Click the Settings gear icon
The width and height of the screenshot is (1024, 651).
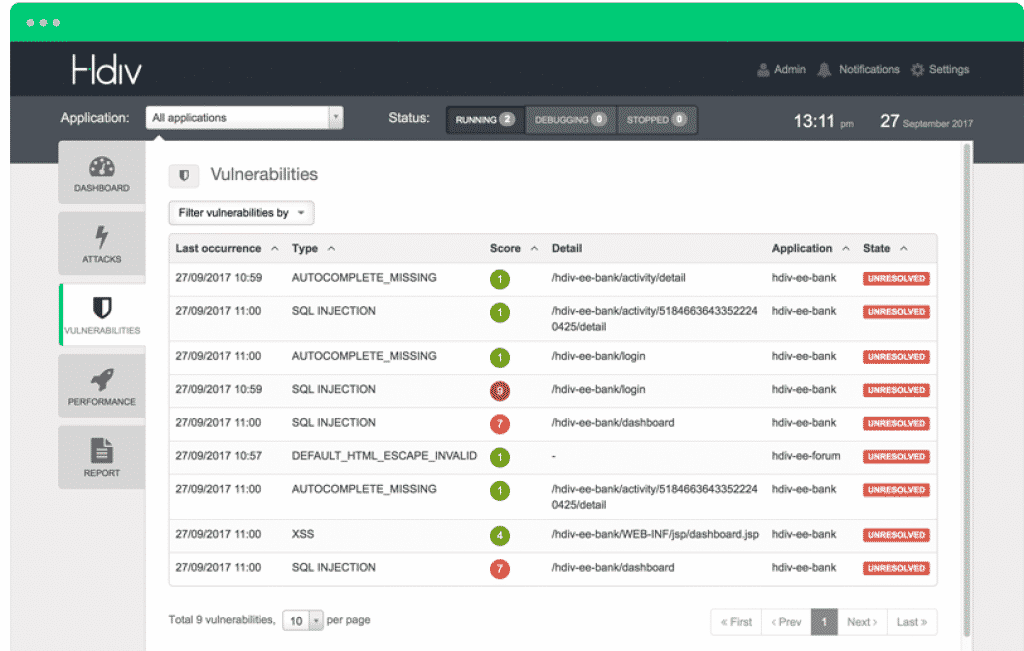(x=918, y=70)
